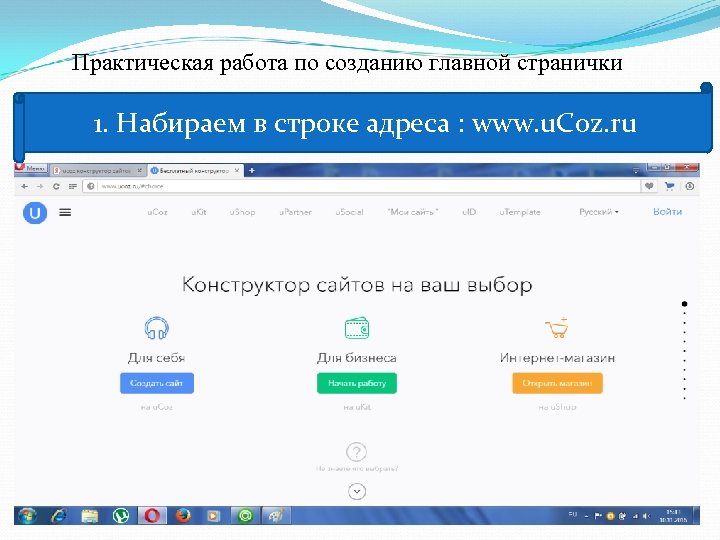Open the uKit navigation link
Screen dimensions: 720x540
tap(199, 212)
